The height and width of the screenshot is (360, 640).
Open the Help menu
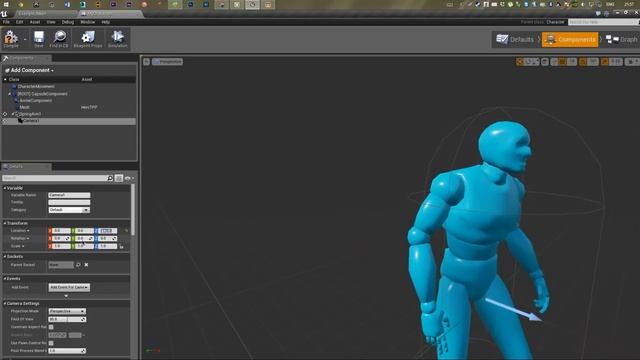click(x=105, y=22)
